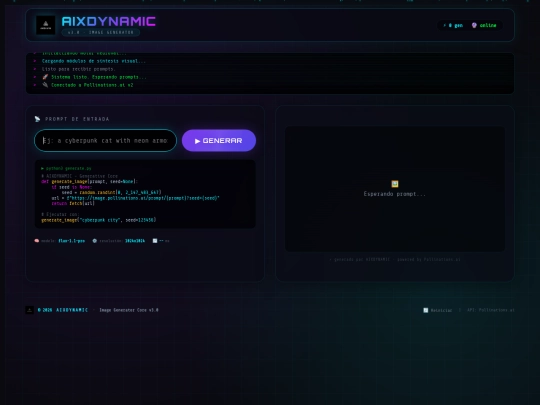Click the gear icon beside the resolución label
The image size is (540, 405).
click(95, 241)
